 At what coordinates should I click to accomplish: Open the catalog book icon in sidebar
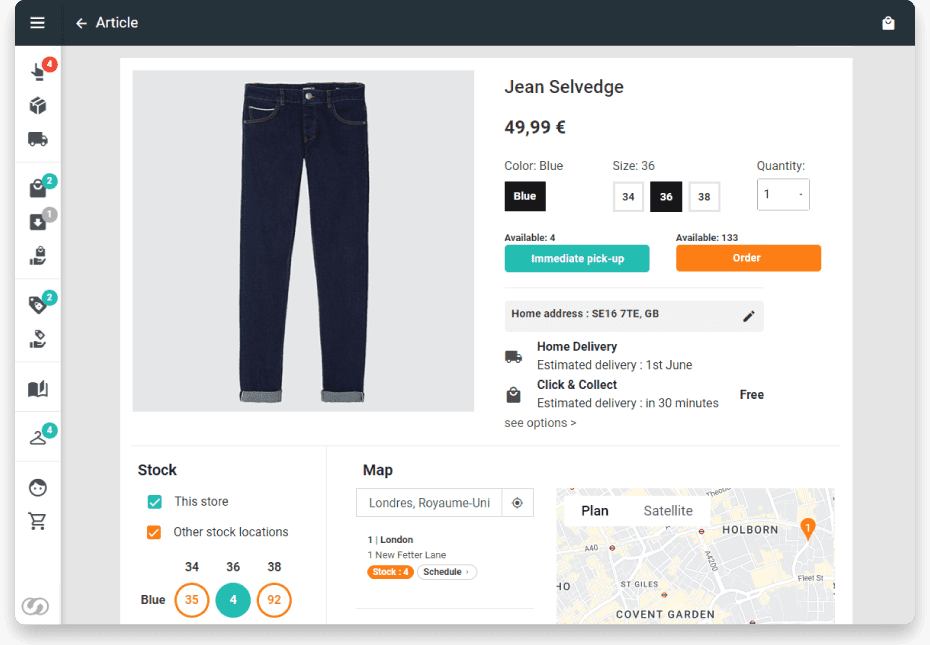(38, 389)
